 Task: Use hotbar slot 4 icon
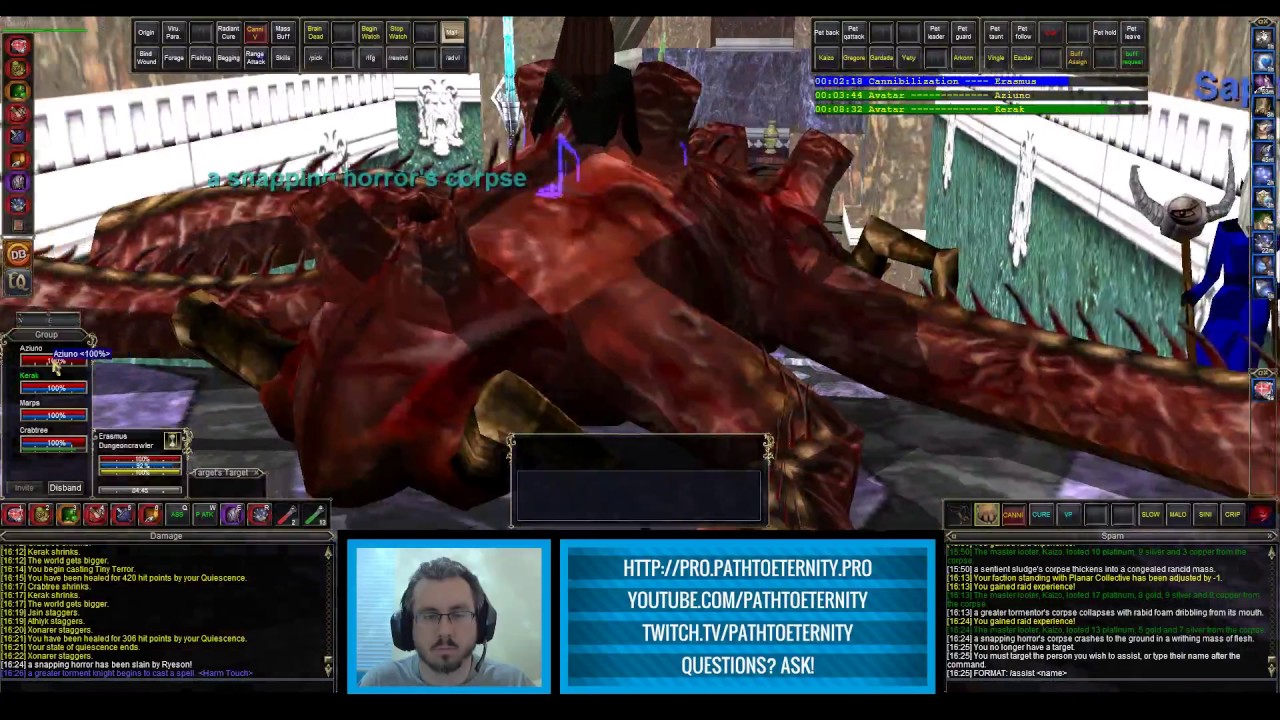[x=96, y=515]
